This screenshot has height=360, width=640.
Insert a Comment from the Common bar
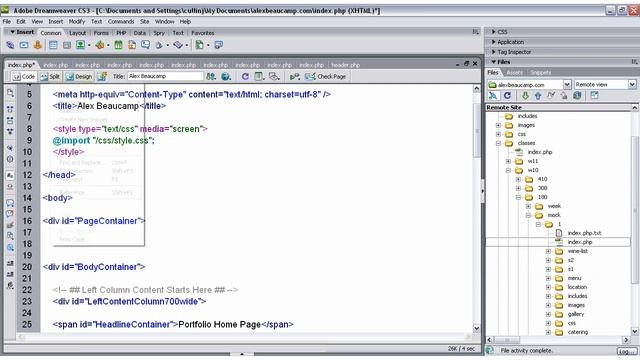click(x=145, y=45)
